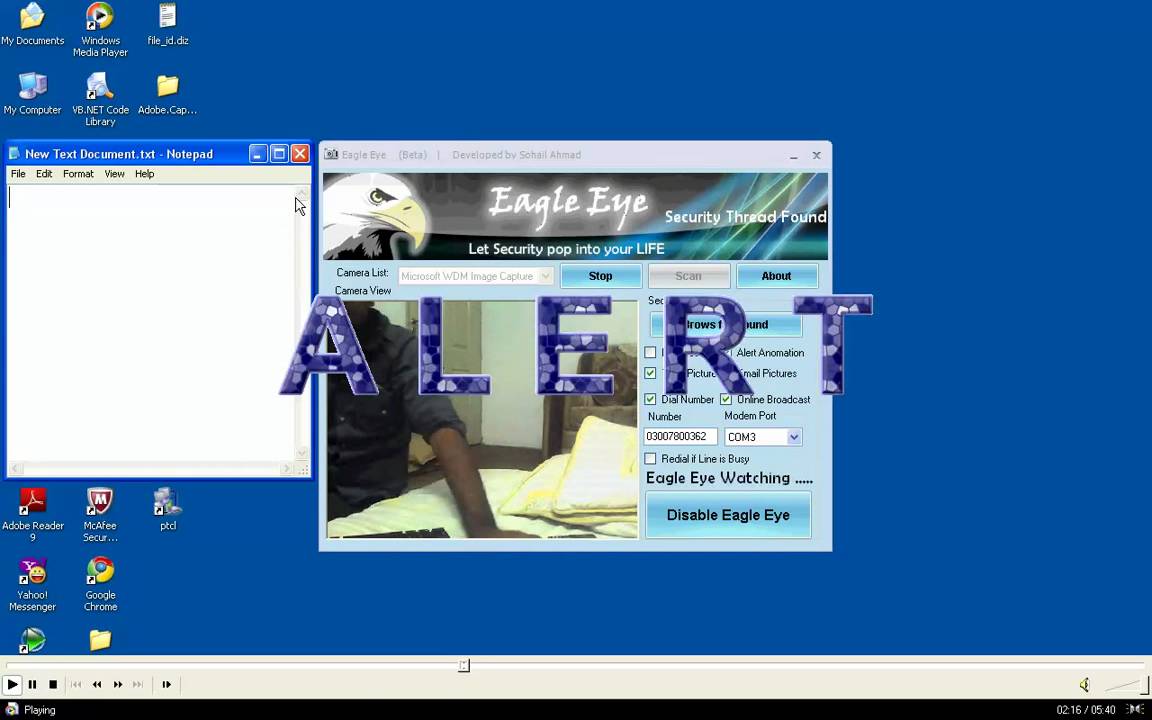Image resolution: width=1152 pixels, height=720 pixels.
Task: Click the video seek slider thumb
Action: tap(464, 665)
